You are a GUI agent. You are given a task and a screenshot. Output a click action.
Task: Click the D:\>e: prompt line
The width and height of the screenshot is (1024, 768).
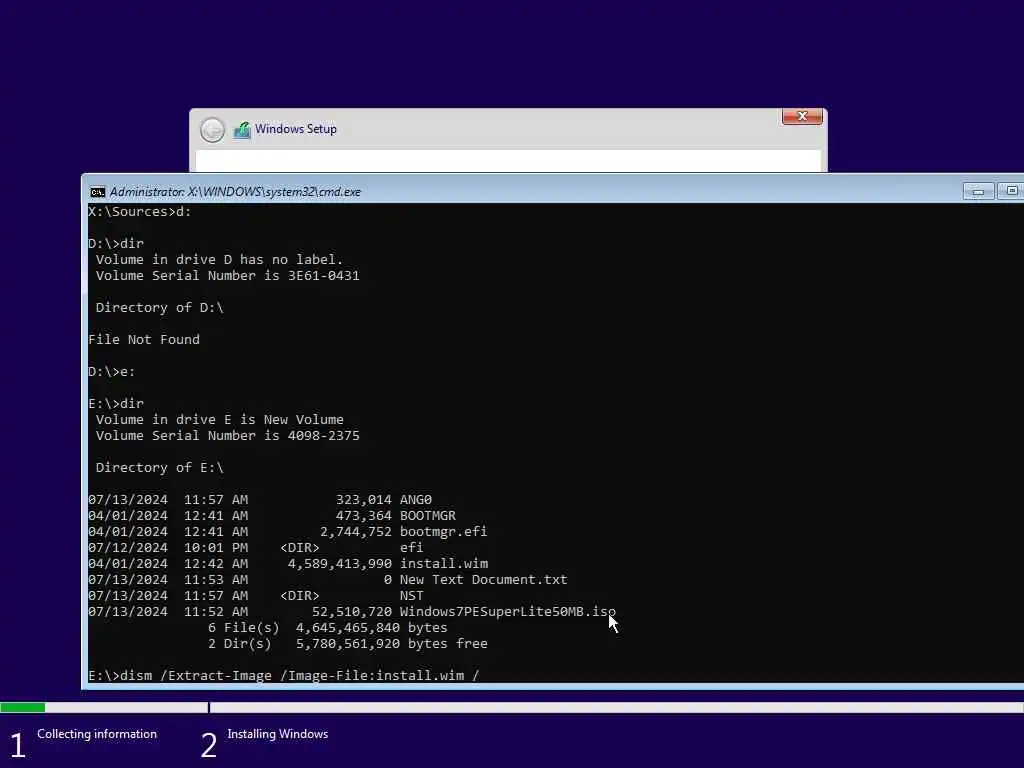(112, 372)
